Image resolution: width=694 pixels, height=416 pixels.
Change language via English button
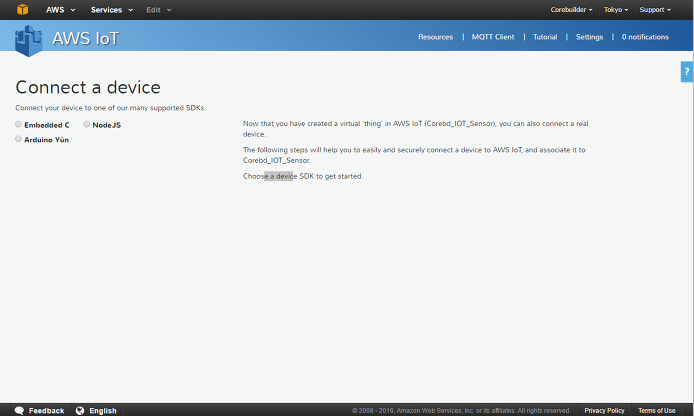[96, 411]
